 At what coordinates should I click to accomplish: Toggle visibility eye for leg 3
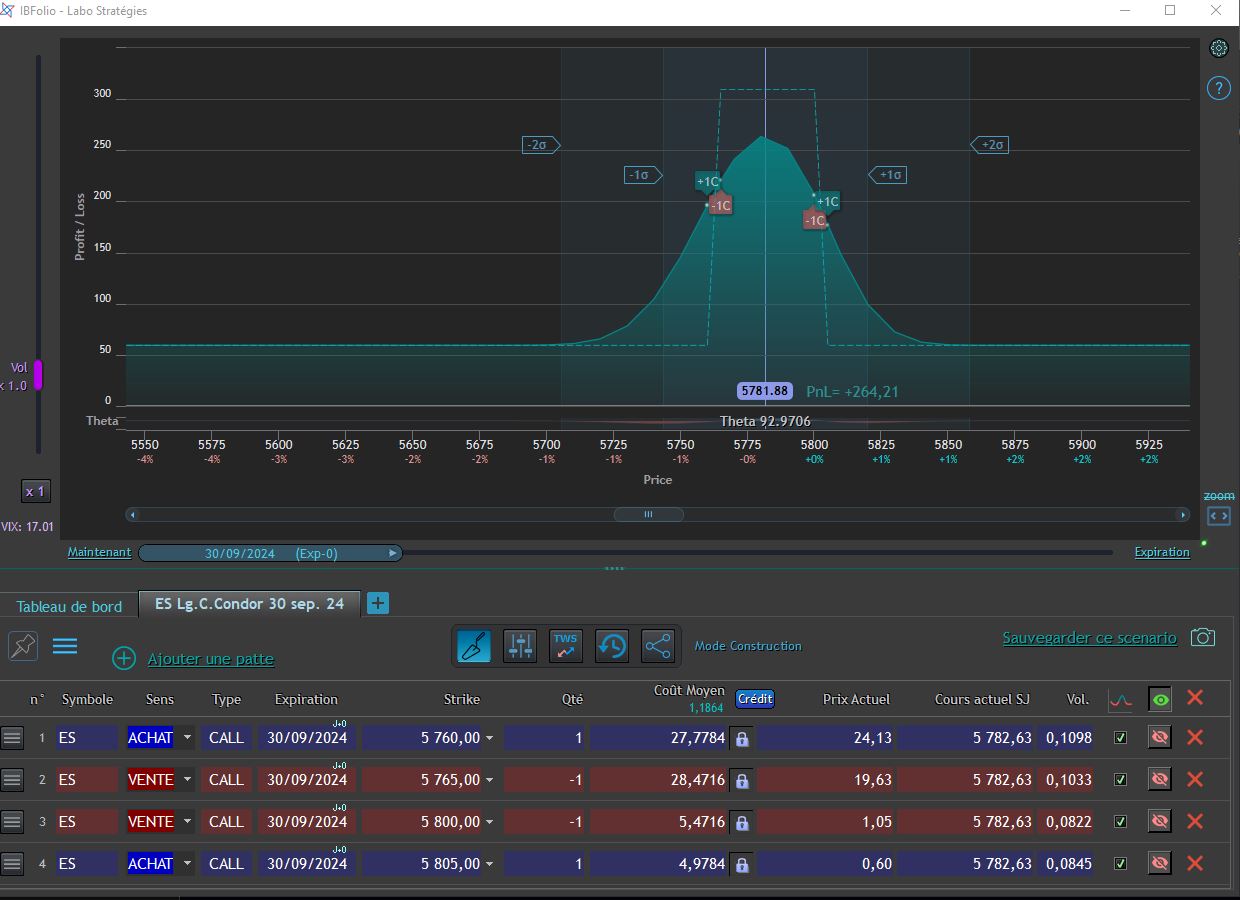click(x=1159, y=822)
